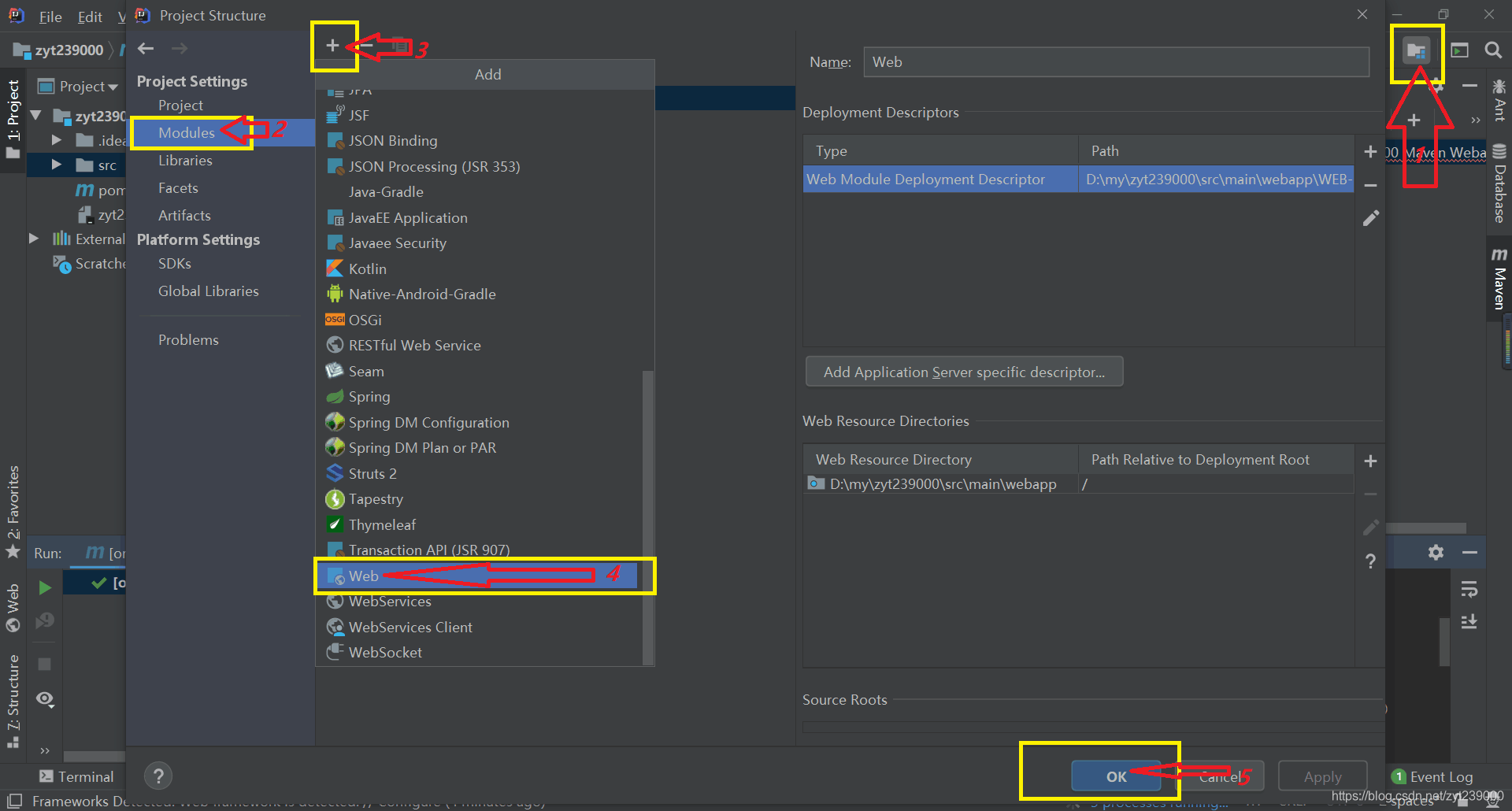Screen dimensions: 1512x811
Task: Click the Apply button
Action: tap(1322, 776)
